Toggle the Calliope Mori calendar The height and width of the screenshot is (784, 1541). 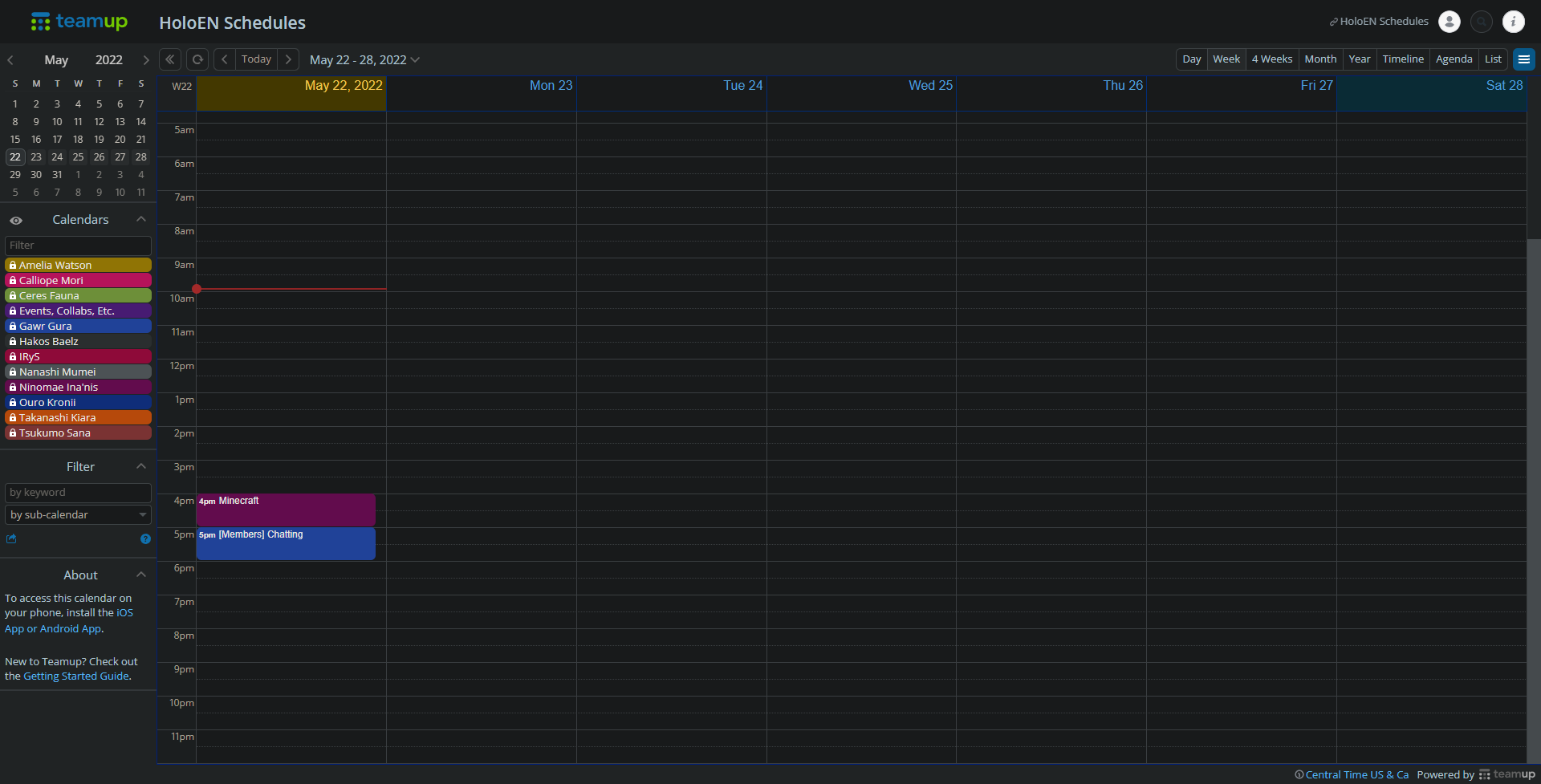(78, 280)
